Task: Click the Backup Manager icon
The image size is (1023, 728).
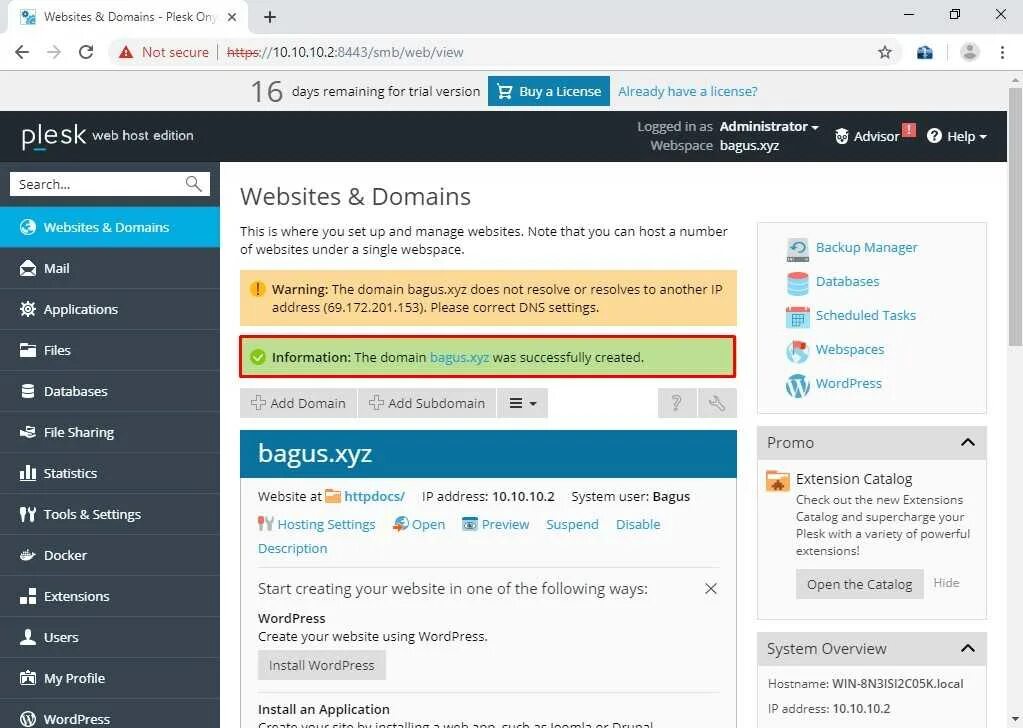Action: 797,249
